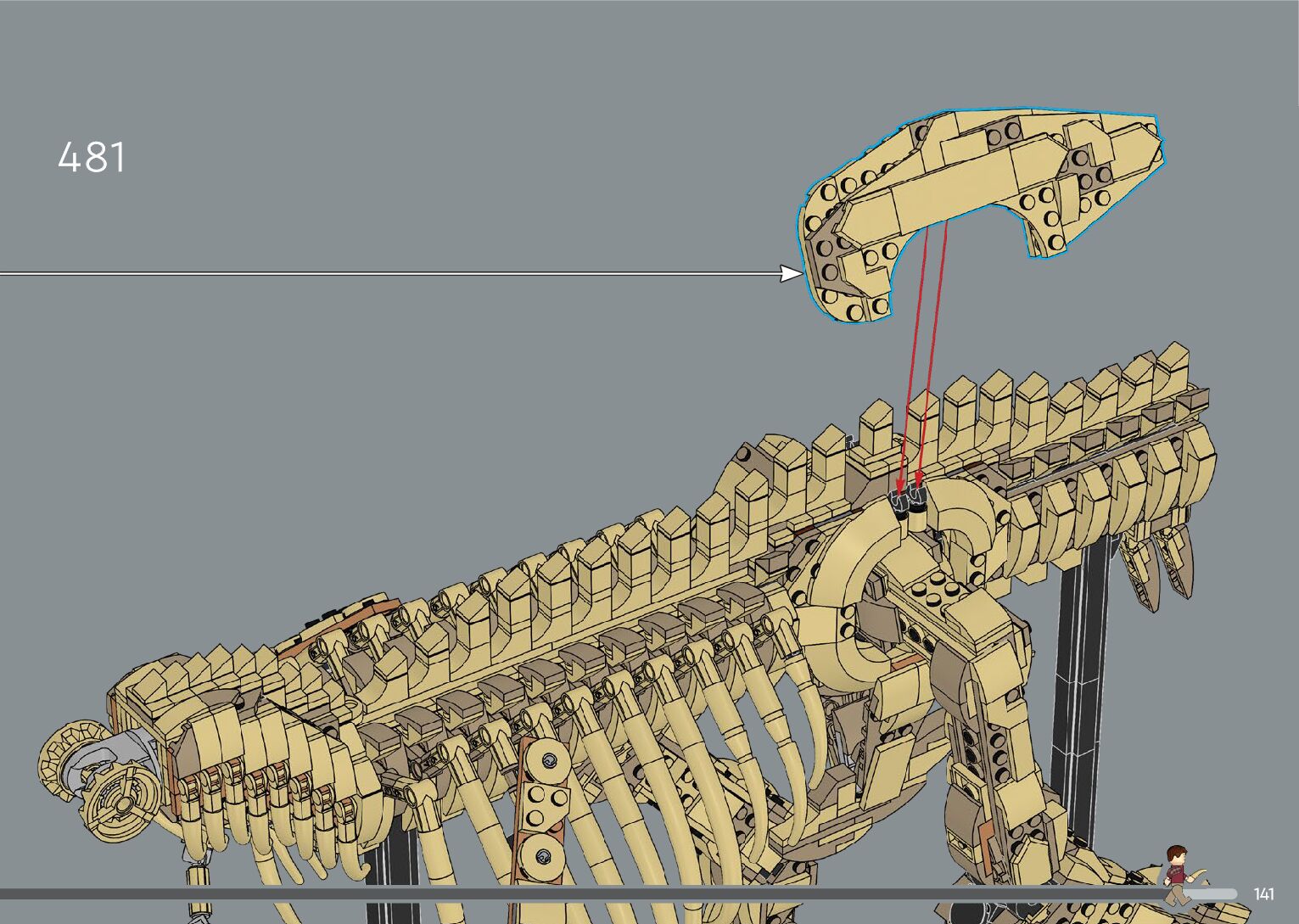Click the red placement guide arrows
The width and height of the screenshot is (1299, 924).
coord(921,356)
